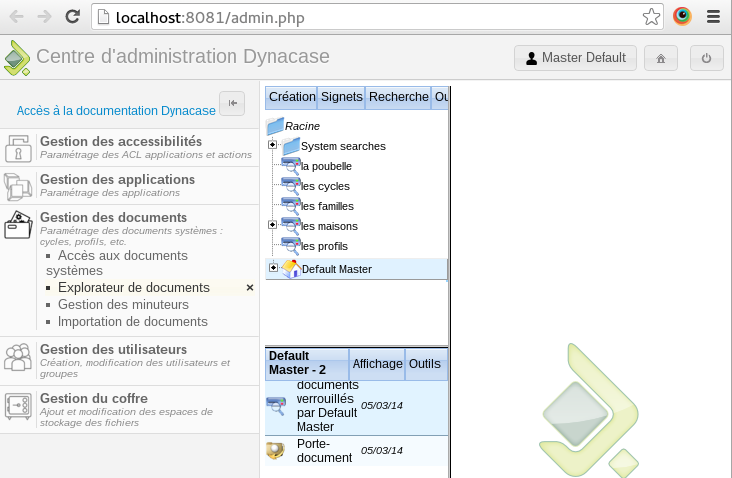732x478 pixels.
Task: Click the browser back arrow
Action: 17,17
